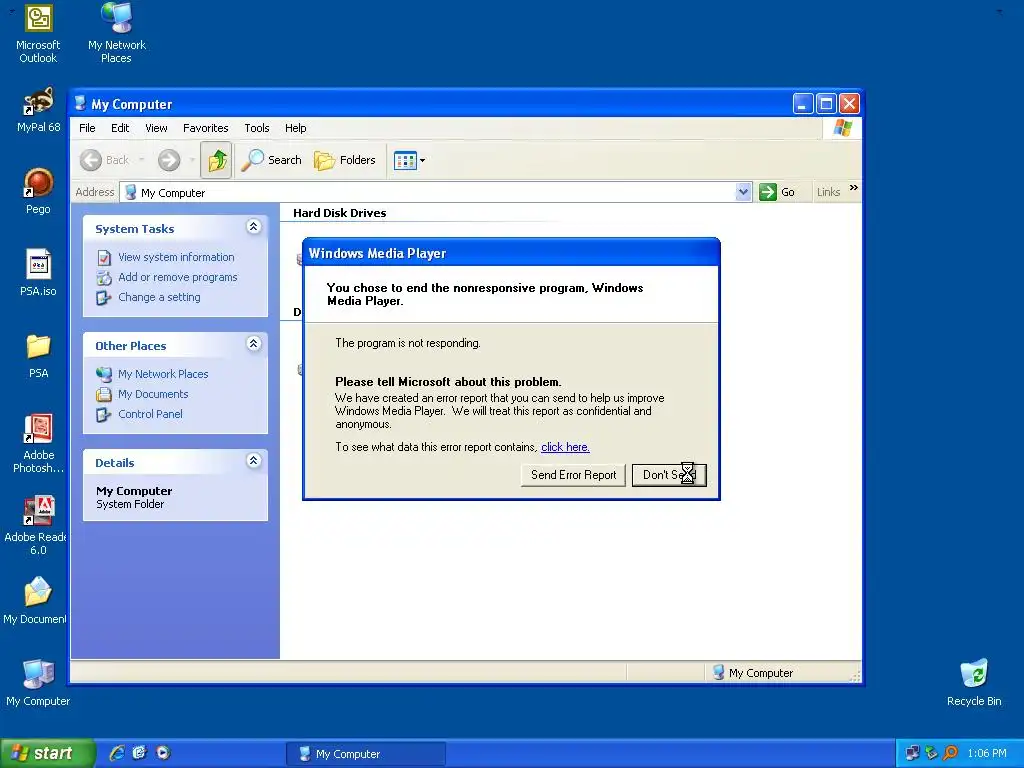Click the My Computer window title bar

431,104
